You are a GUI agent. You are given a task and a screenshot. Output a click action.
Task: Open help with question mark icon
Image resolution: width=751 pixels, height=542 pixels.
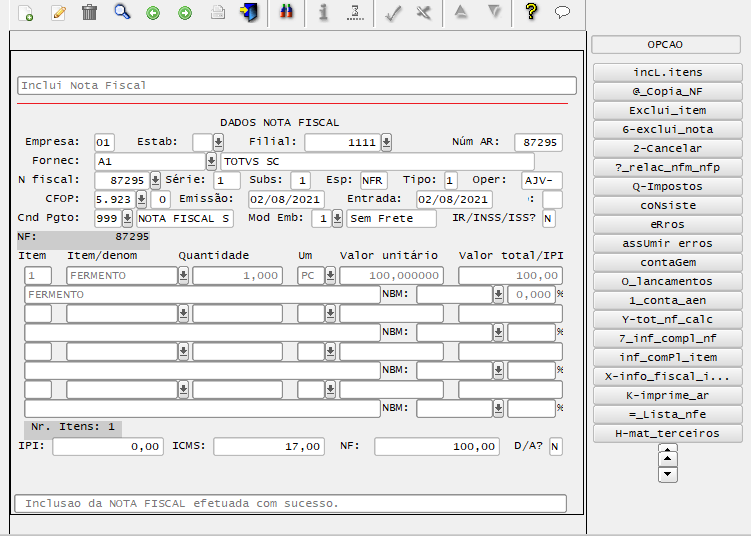(x=531, y=11)
